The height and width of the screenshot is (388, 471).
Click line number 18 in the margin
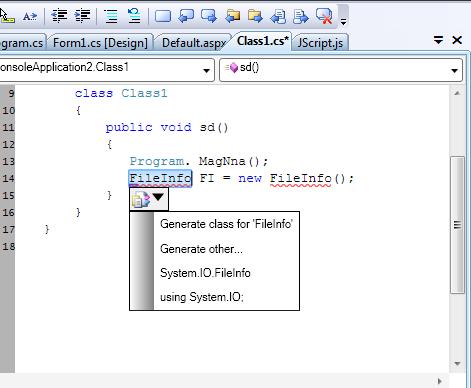click(x=8, y=247)
